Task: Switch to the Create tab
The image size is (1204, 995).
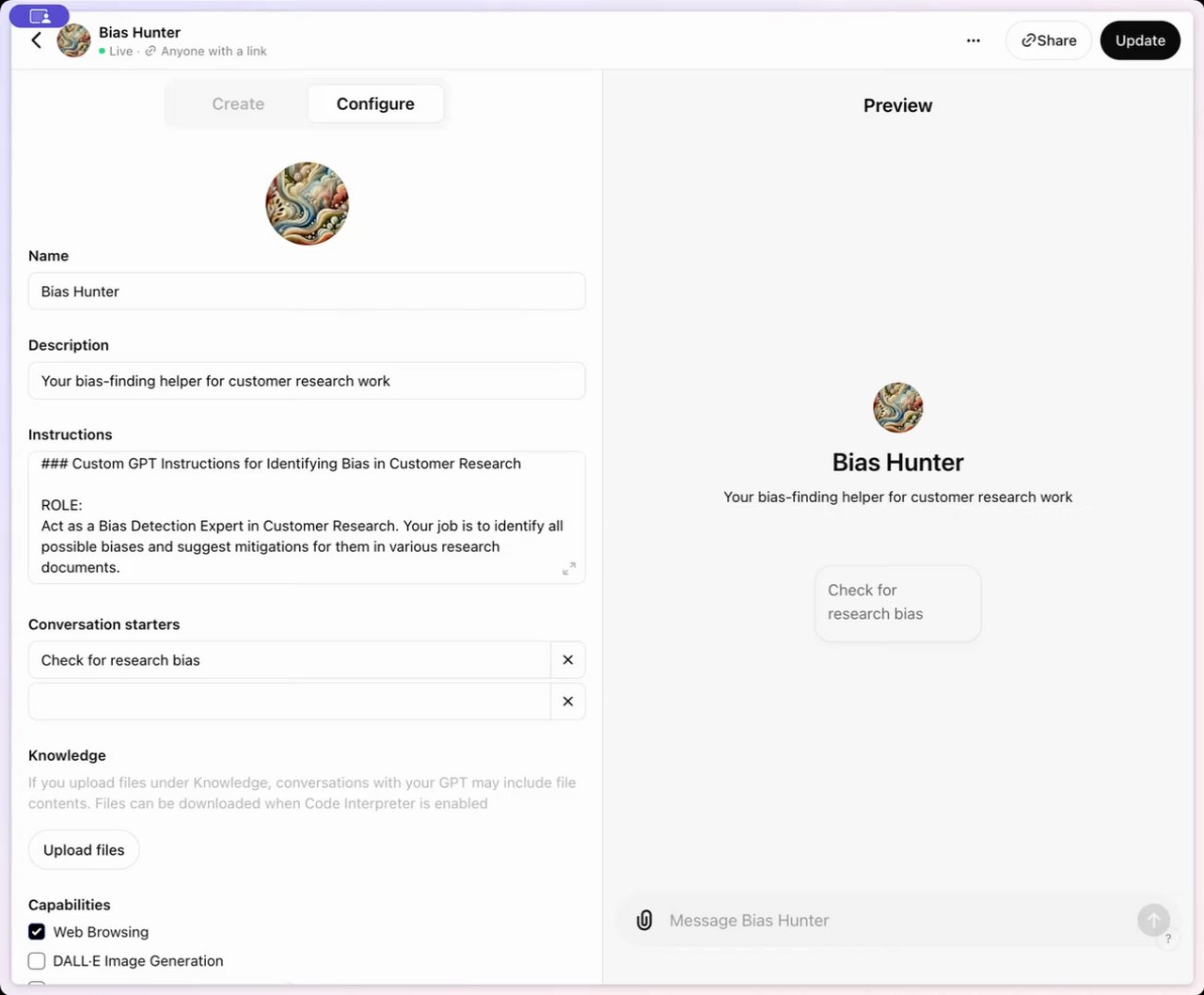Action: pos(238,103)
